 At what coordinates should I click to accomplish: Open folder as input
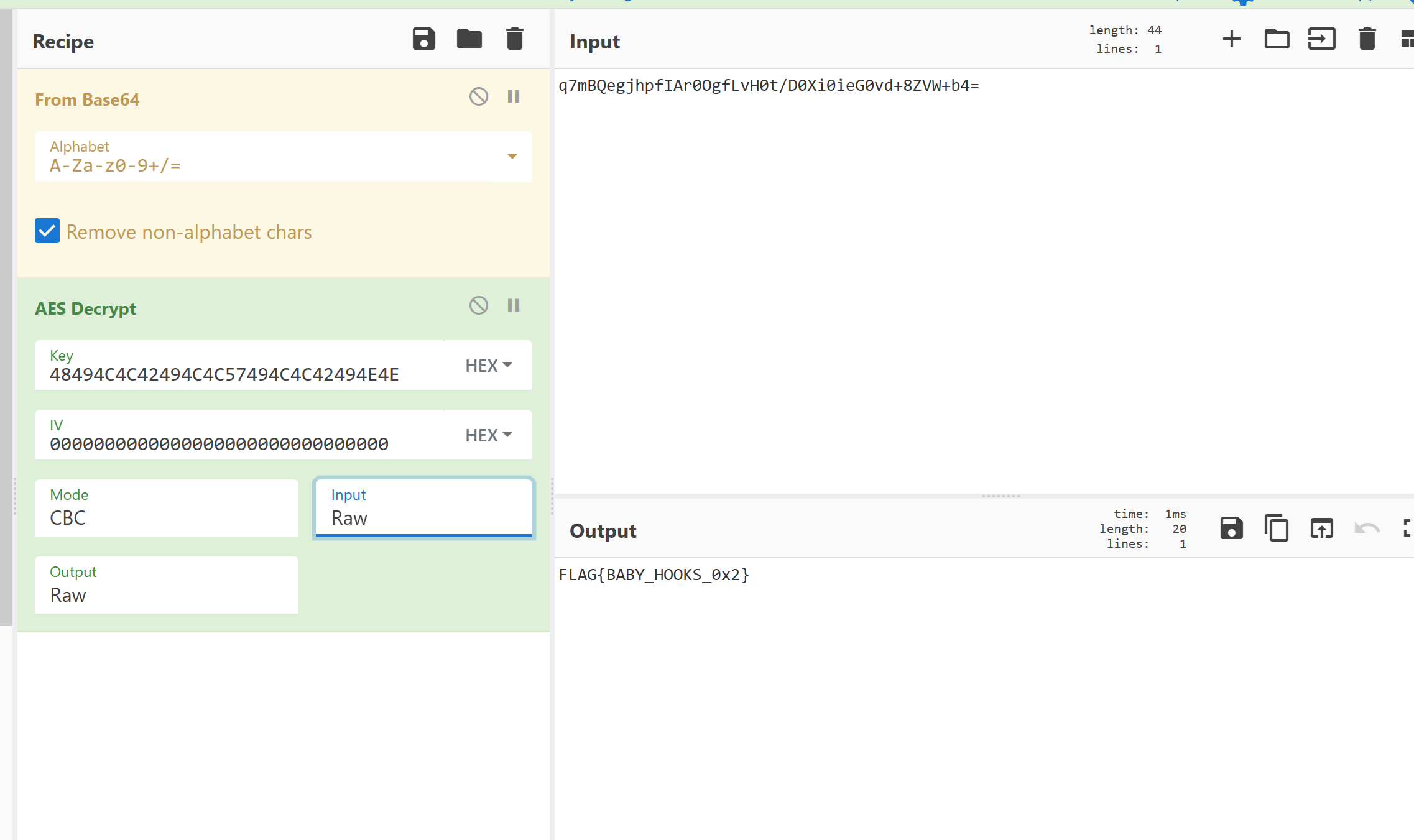click(1277, 39)
